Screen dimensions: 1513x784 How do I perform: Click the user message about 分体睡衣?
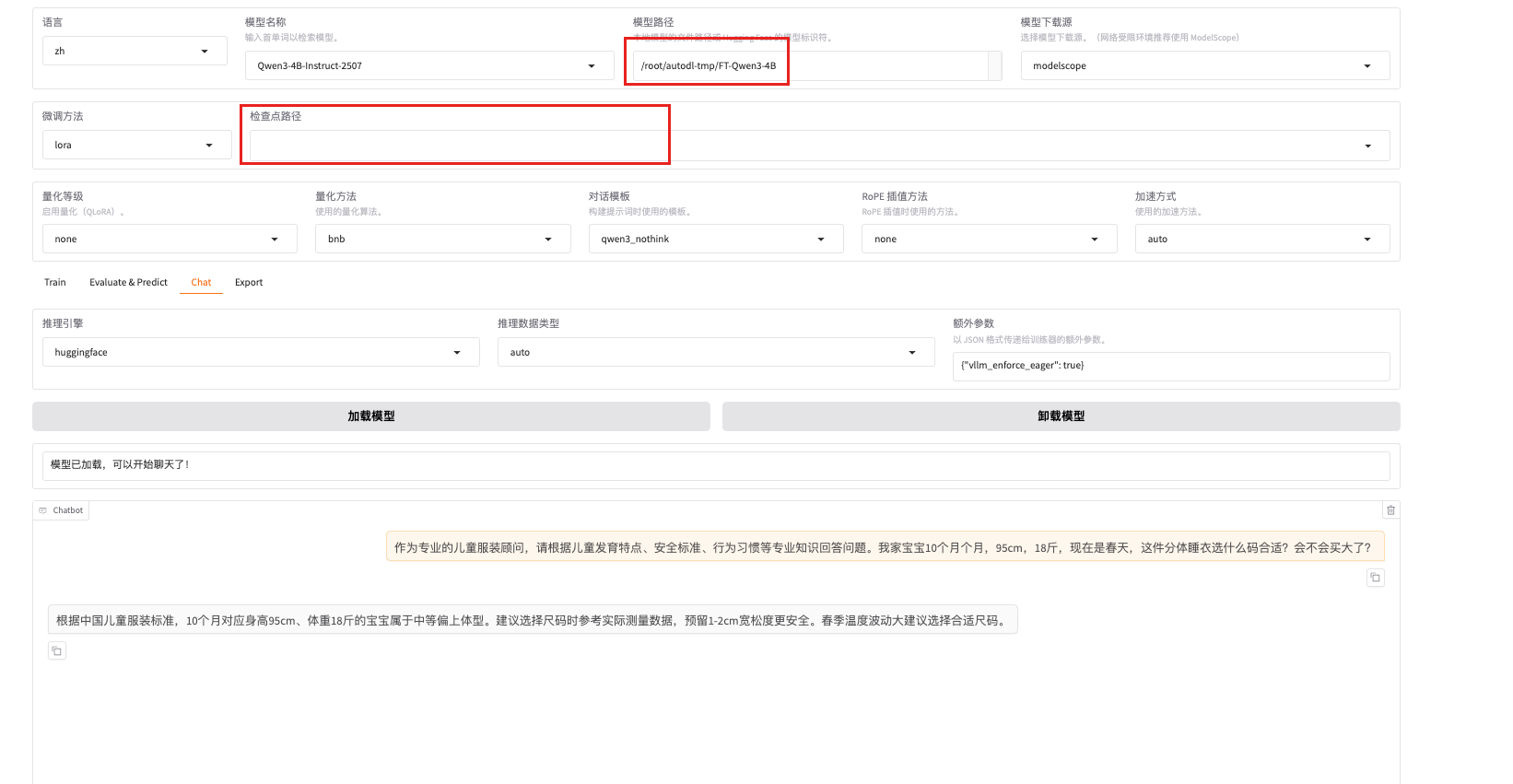(885, 547)
